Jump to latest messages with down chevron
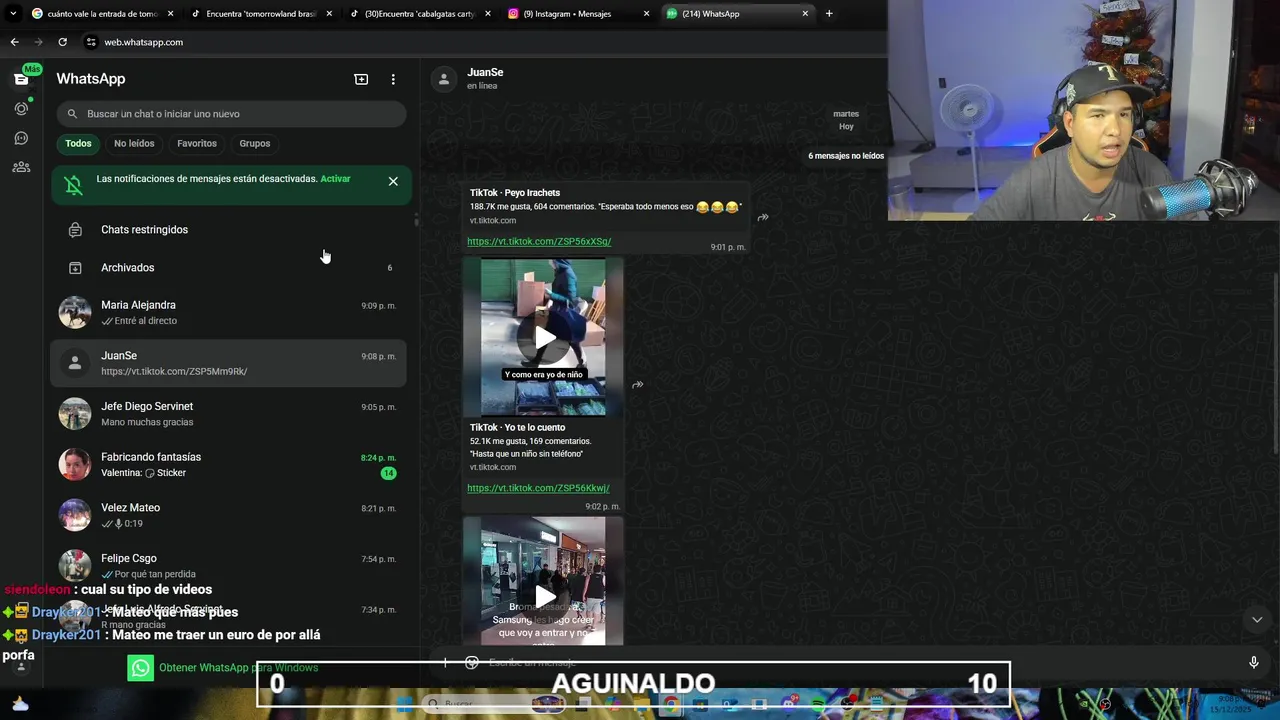 1257,620
